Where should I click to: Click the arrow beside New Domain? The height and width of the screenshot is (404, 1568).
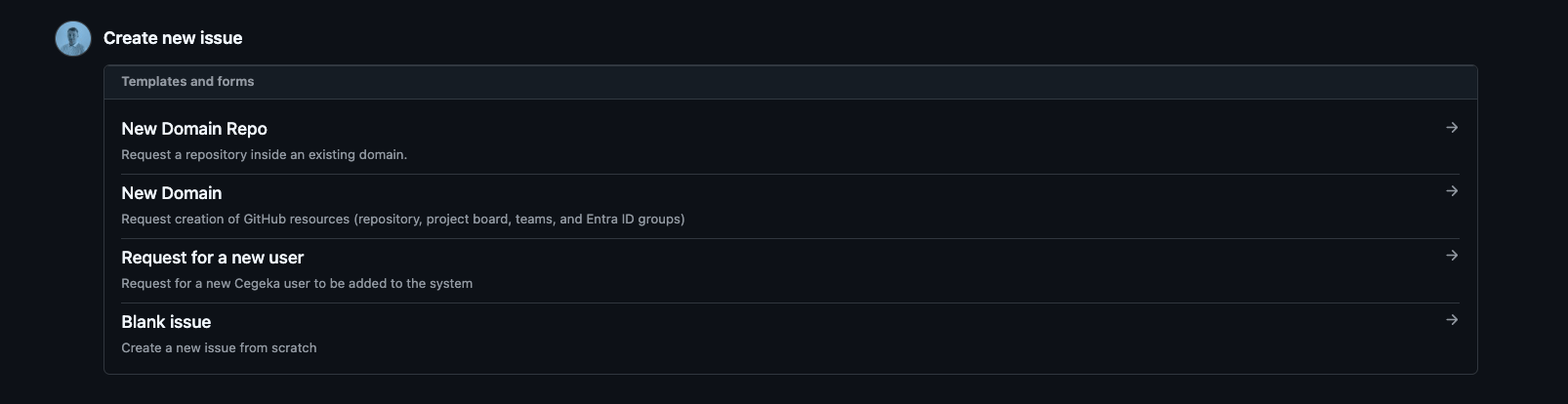click(1452, 191)
